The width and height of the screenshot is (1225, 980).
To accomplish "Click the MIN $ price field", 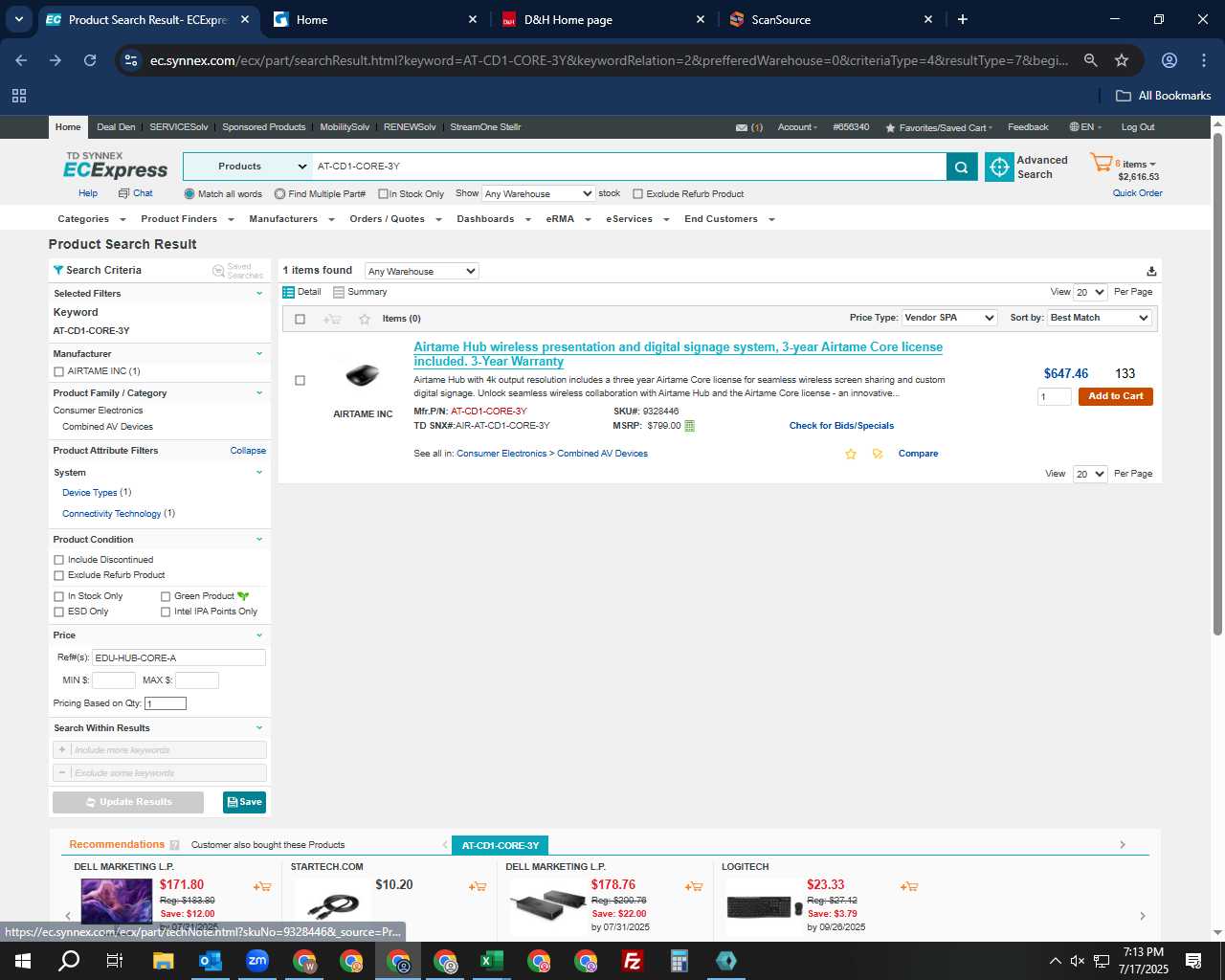I will (113, 680).
